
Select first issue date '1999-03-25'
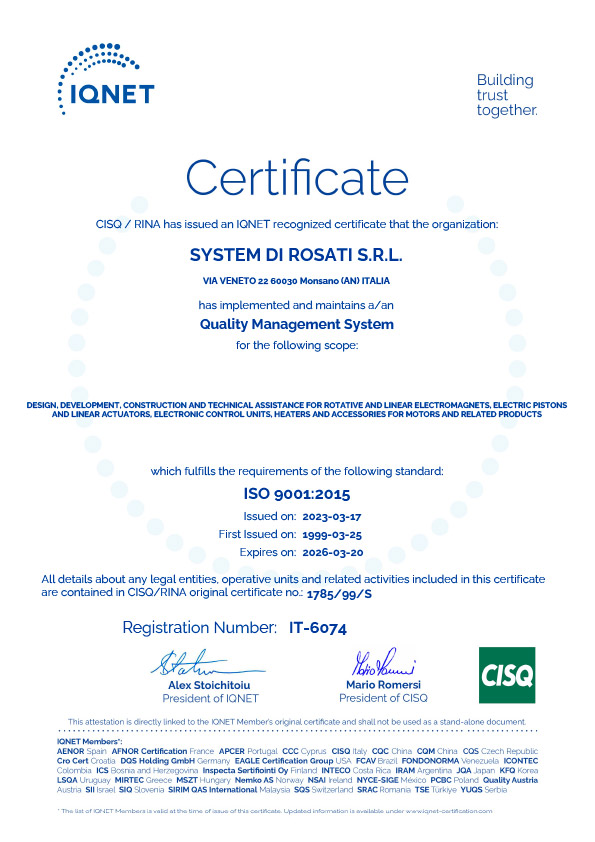(332, 535)
